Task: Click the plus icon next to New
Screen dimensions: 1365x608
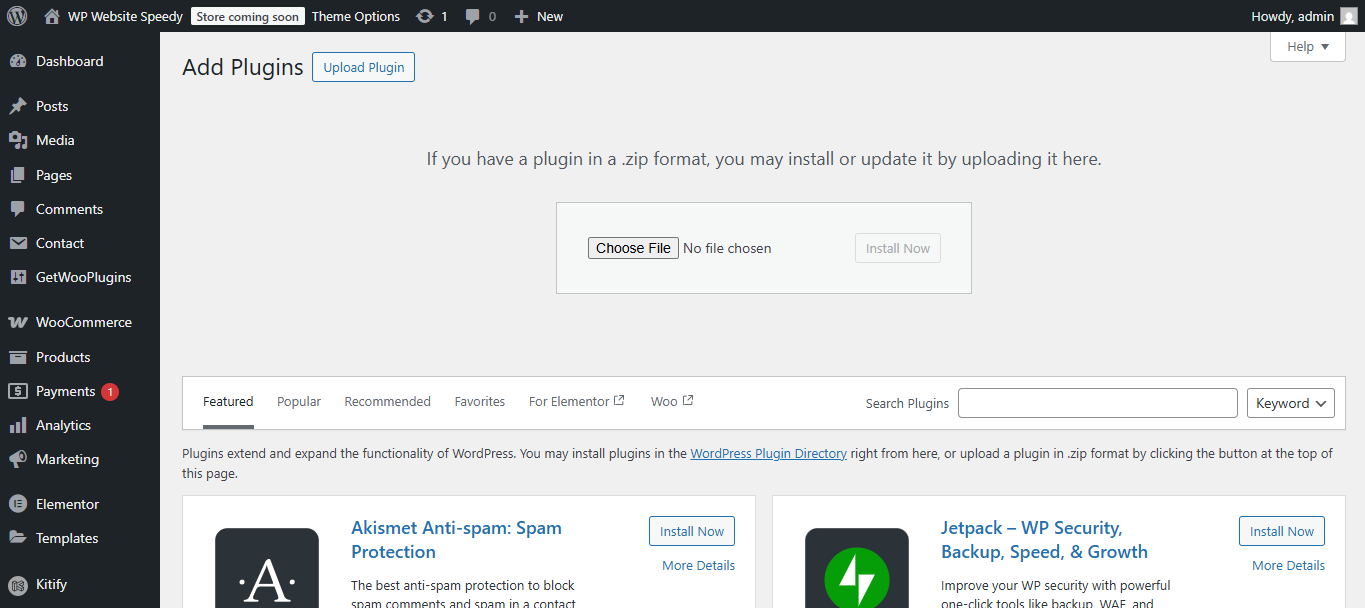Action: coord(521,16)
